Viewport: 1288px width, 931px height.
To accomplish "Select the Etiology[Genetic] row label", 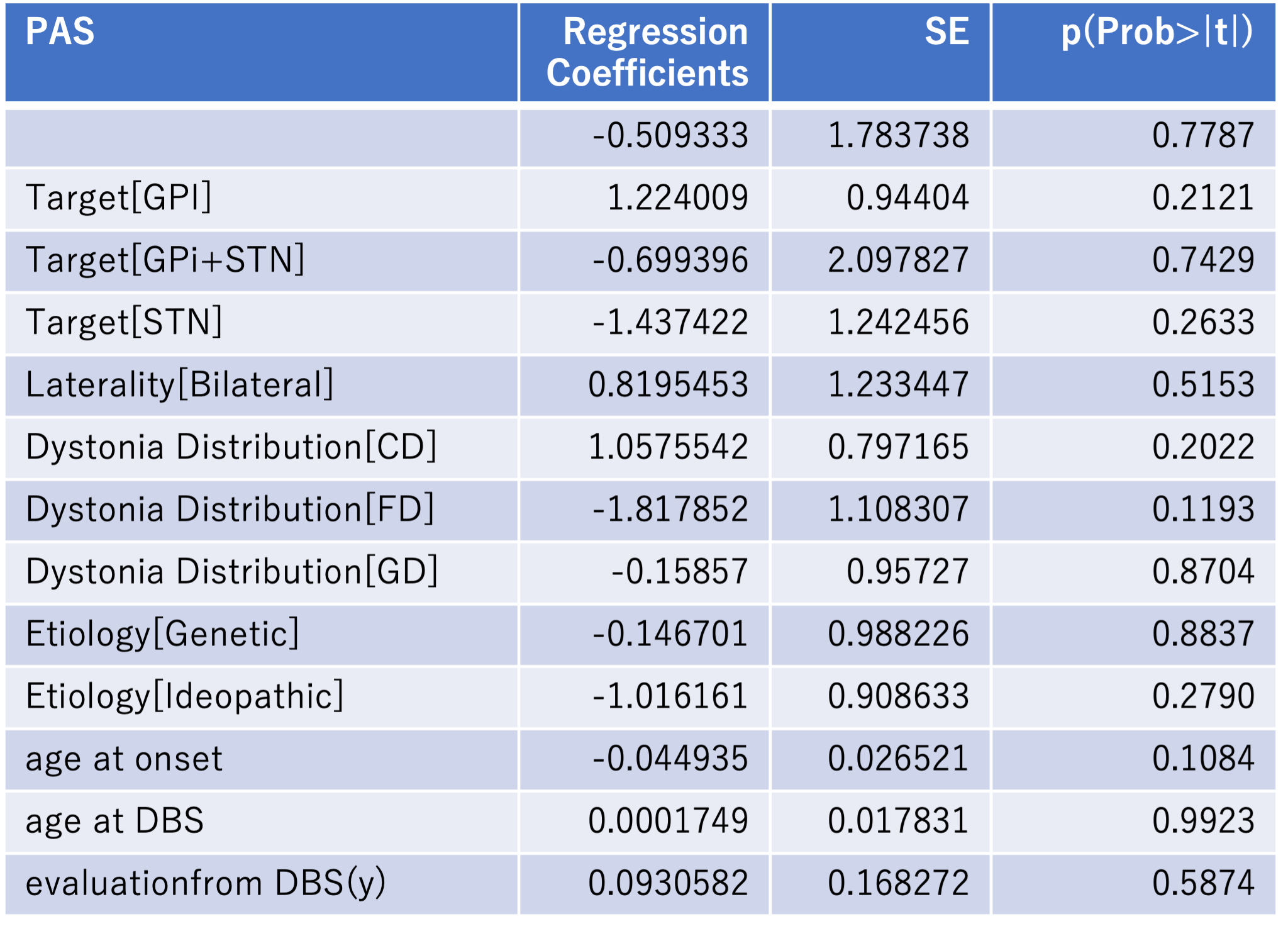I will pyautogui.click(x=162, y=633).
